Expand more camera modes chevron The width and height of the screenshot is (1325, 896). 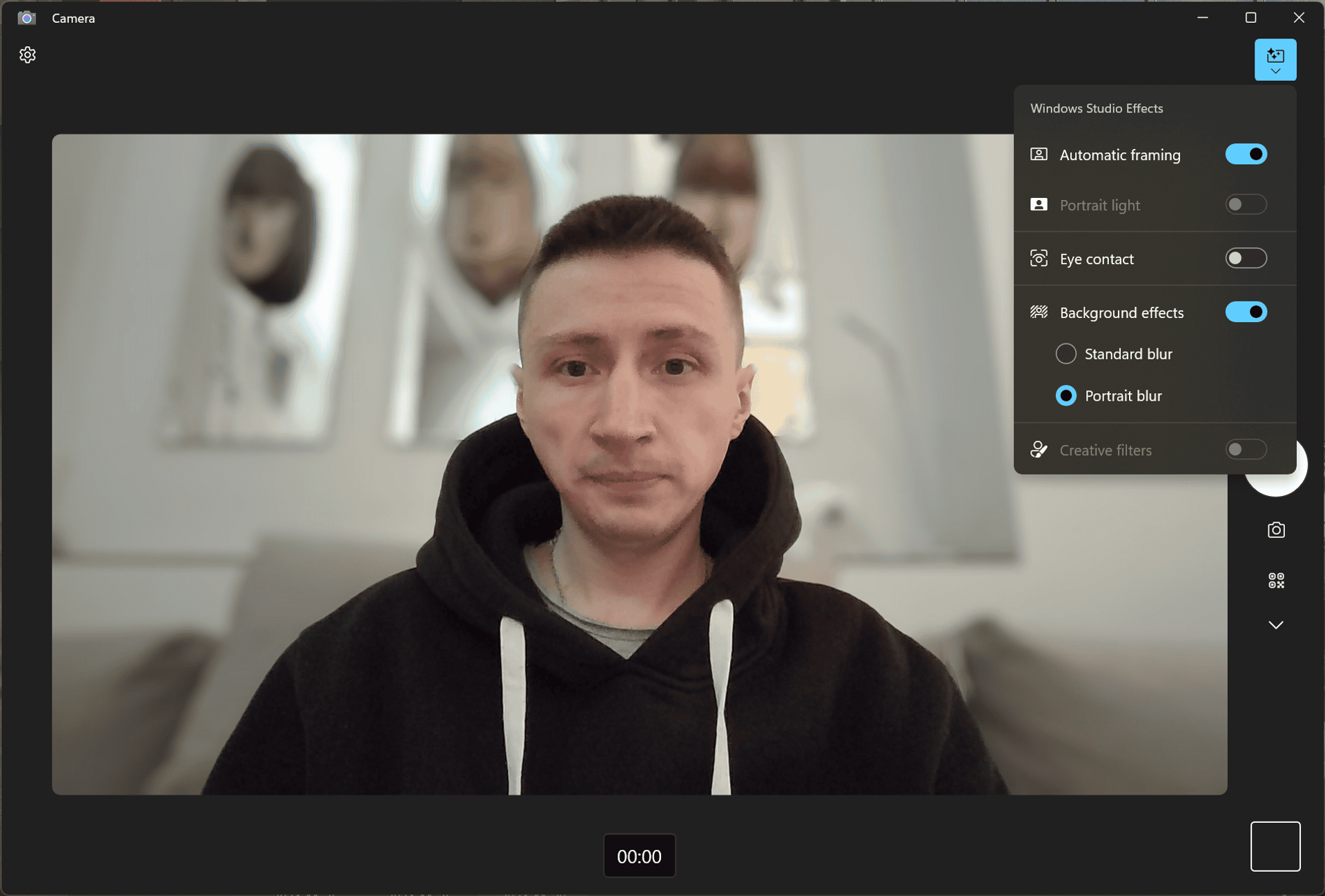(x=1275, y=625)
